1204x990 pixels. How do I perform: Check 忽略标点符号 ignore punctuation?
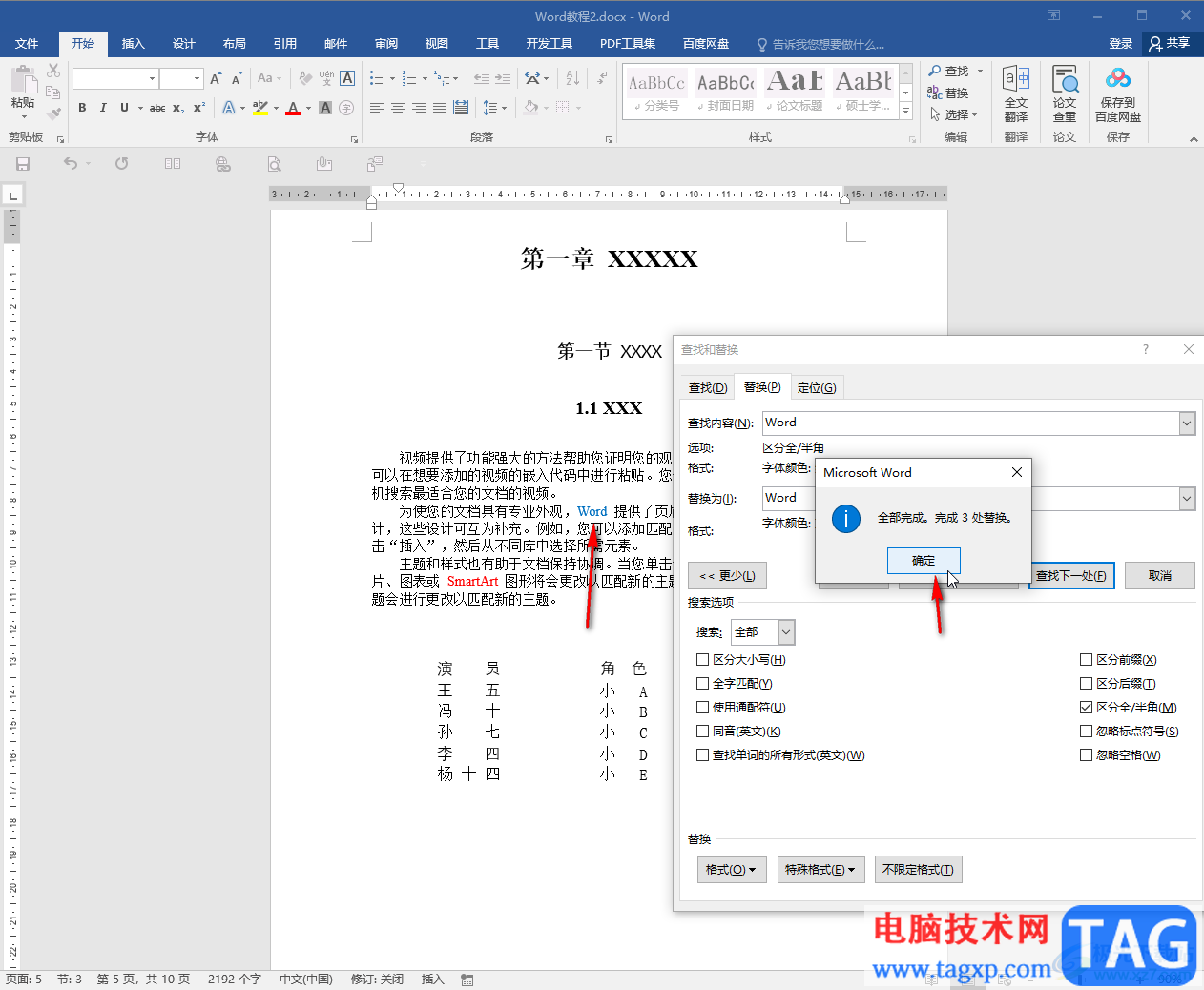coord(1086,731)
